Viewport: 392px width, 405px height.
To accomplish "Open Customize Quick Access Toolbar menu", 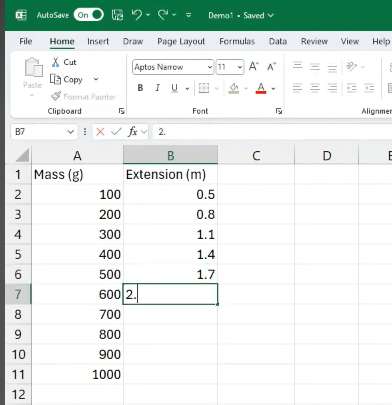I will click(189, 15).
